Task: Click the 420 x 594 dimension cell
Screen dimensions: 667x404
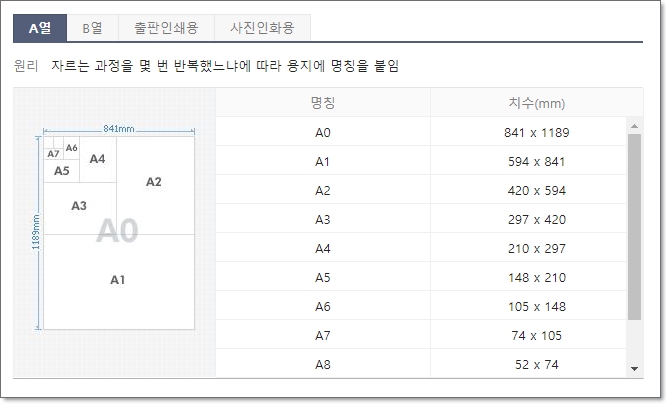Action: [x=528, y=191]
